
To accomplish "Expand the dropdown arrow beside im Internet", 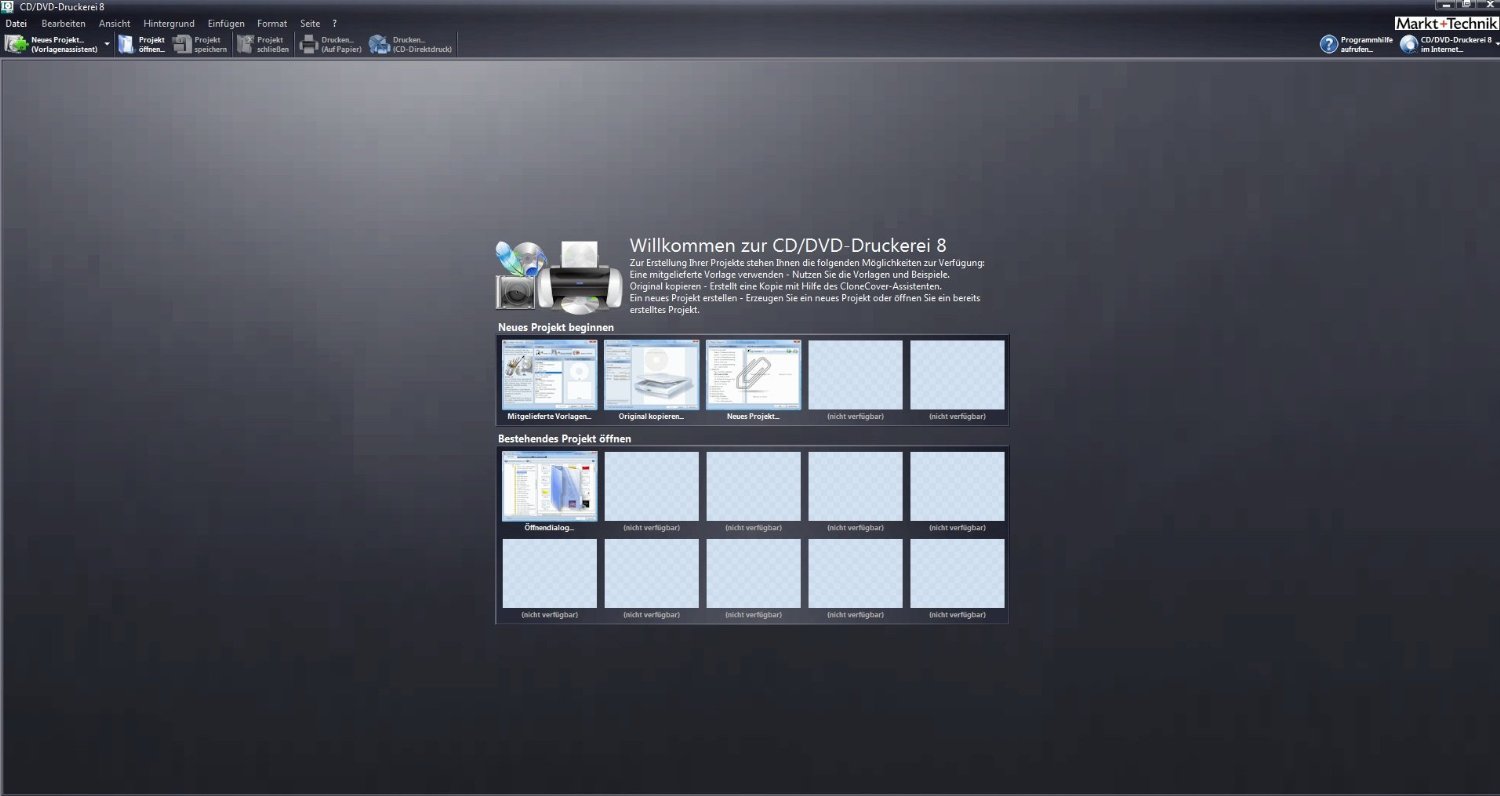I will (x=1497, y=44).
